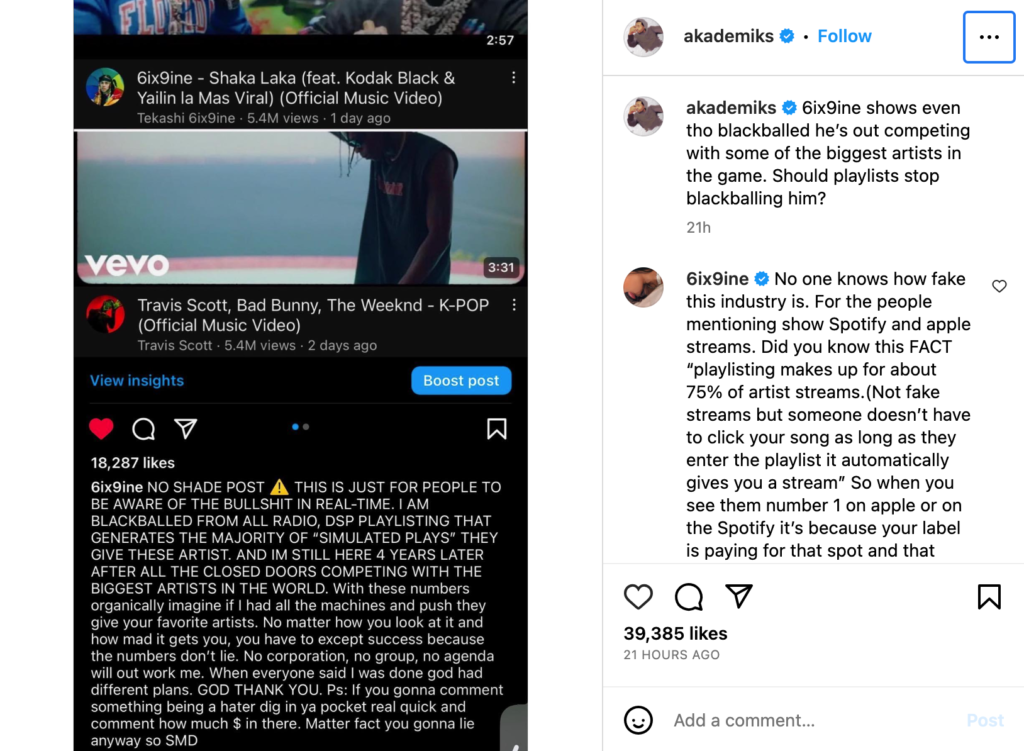The image size is (1024, 751).
Task: Open comments via speech bubble icon
Action: 688,597
